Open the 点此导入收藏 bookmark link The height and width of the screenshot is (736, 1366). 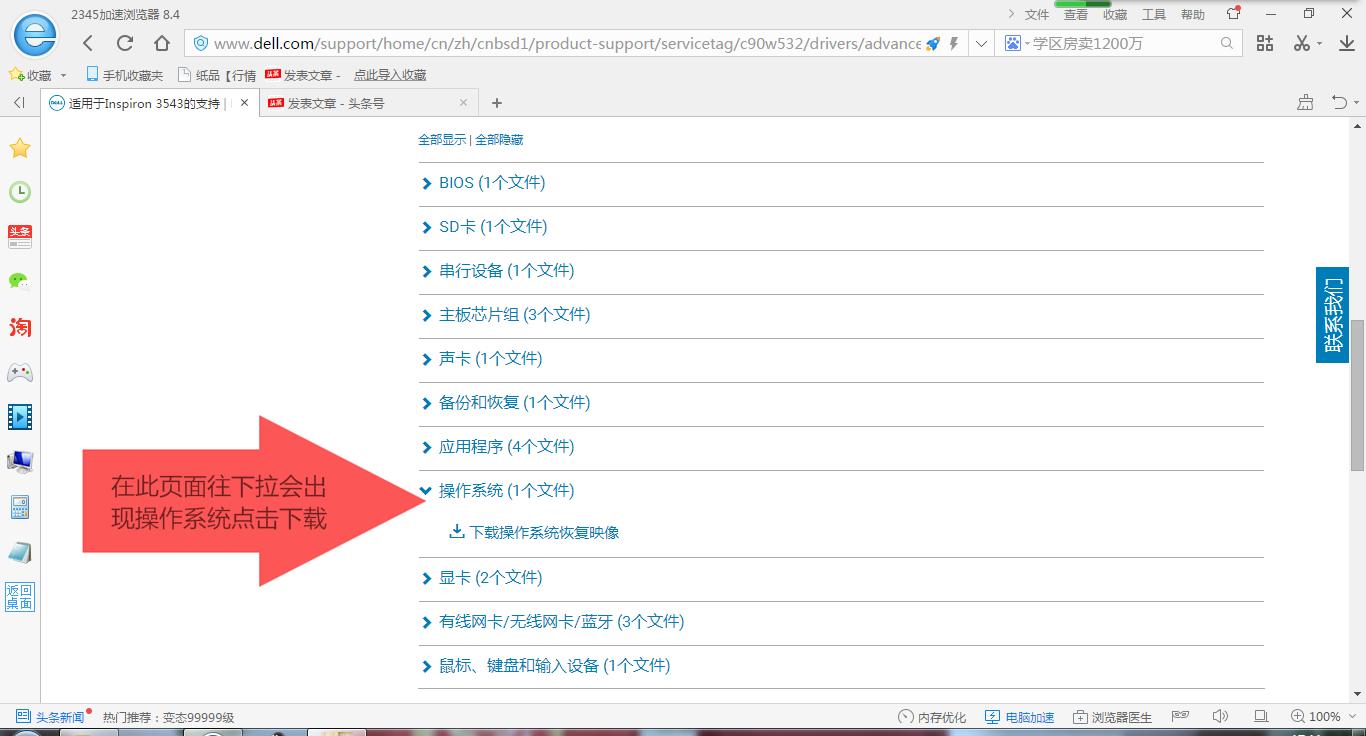pos(390,75)
